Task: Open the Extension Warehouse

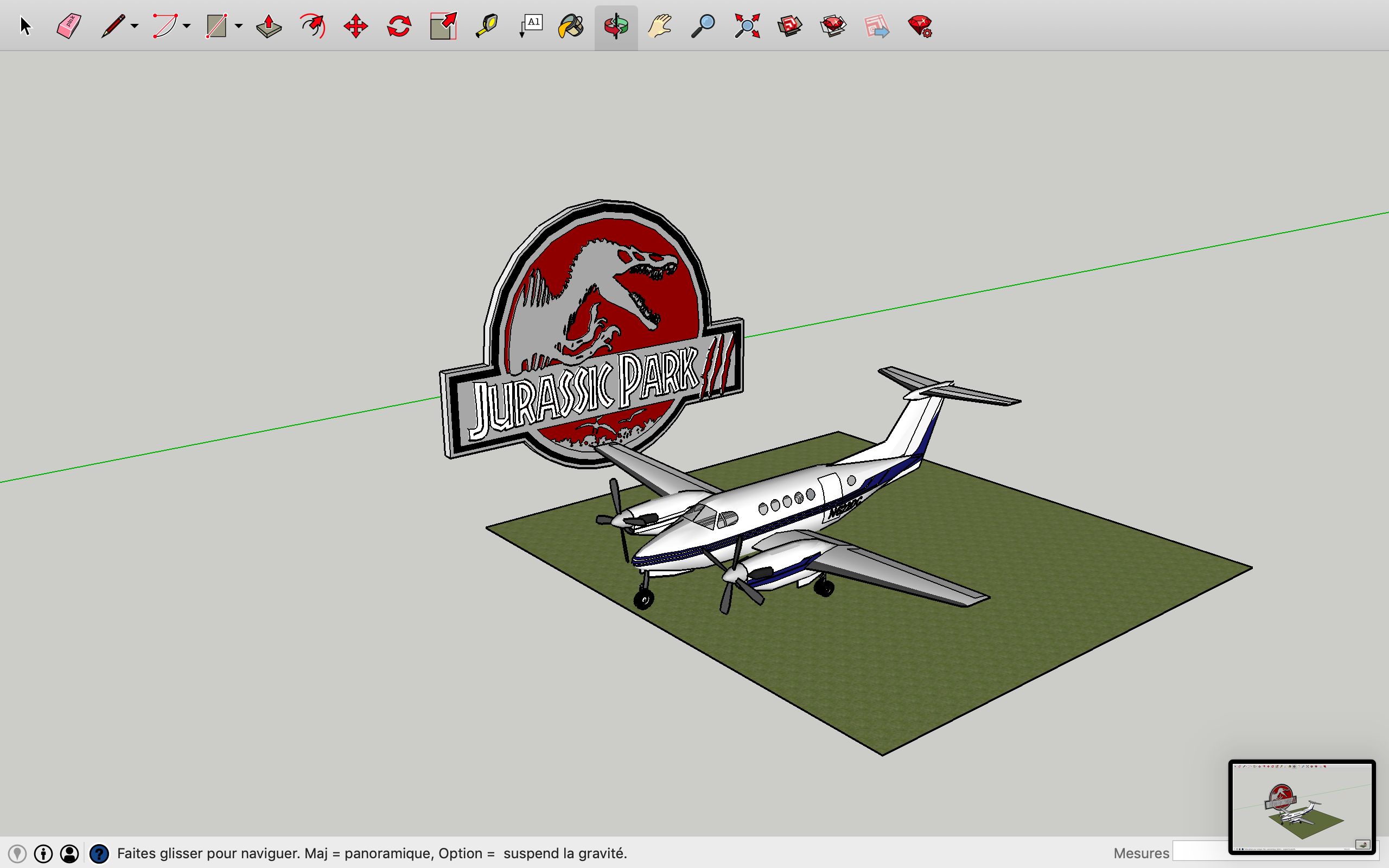Action: coord(833,27)
